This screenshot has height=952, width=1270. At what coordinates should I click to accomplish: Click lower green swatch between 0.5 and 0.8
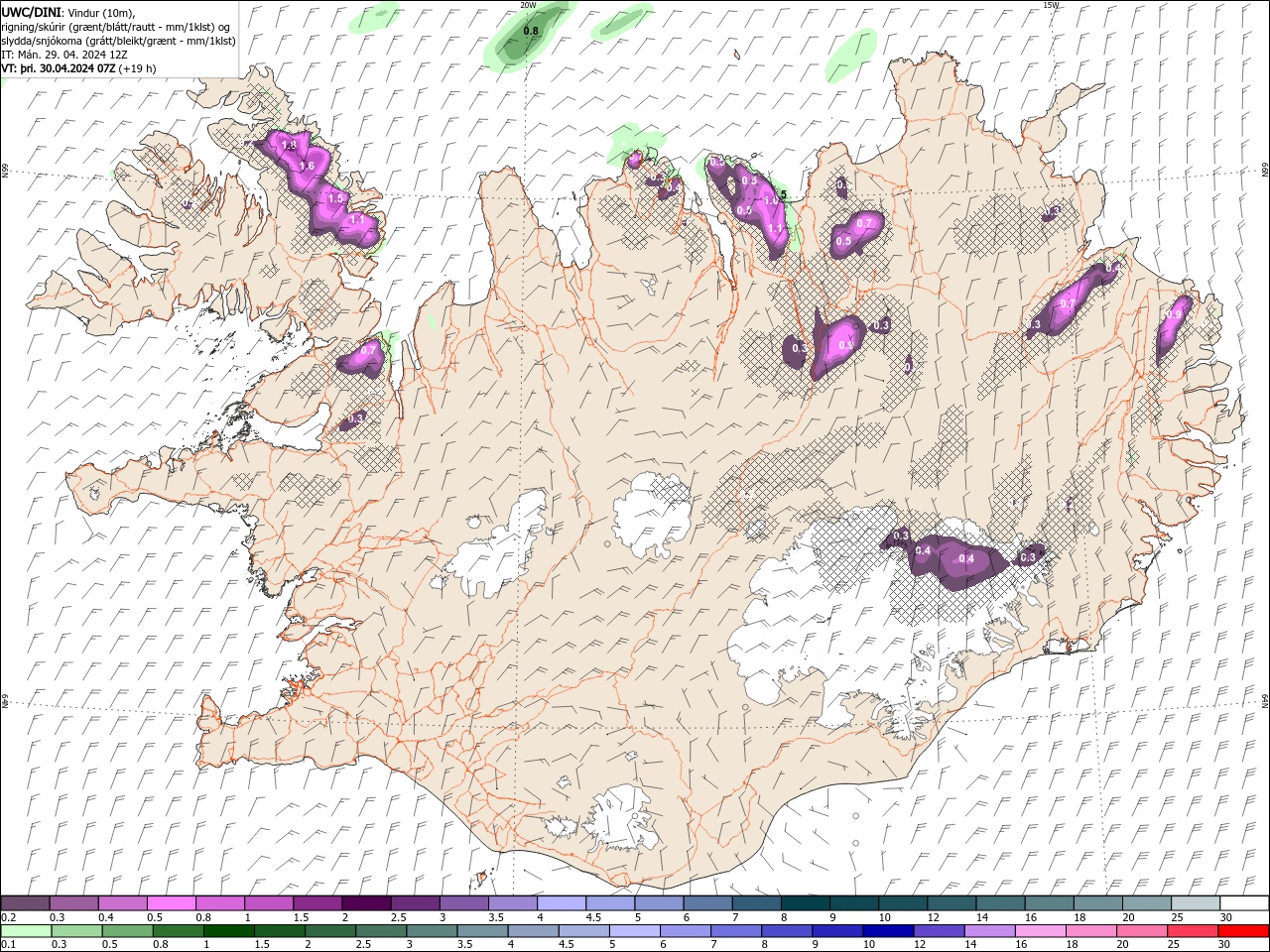click(x=127, y=931)
